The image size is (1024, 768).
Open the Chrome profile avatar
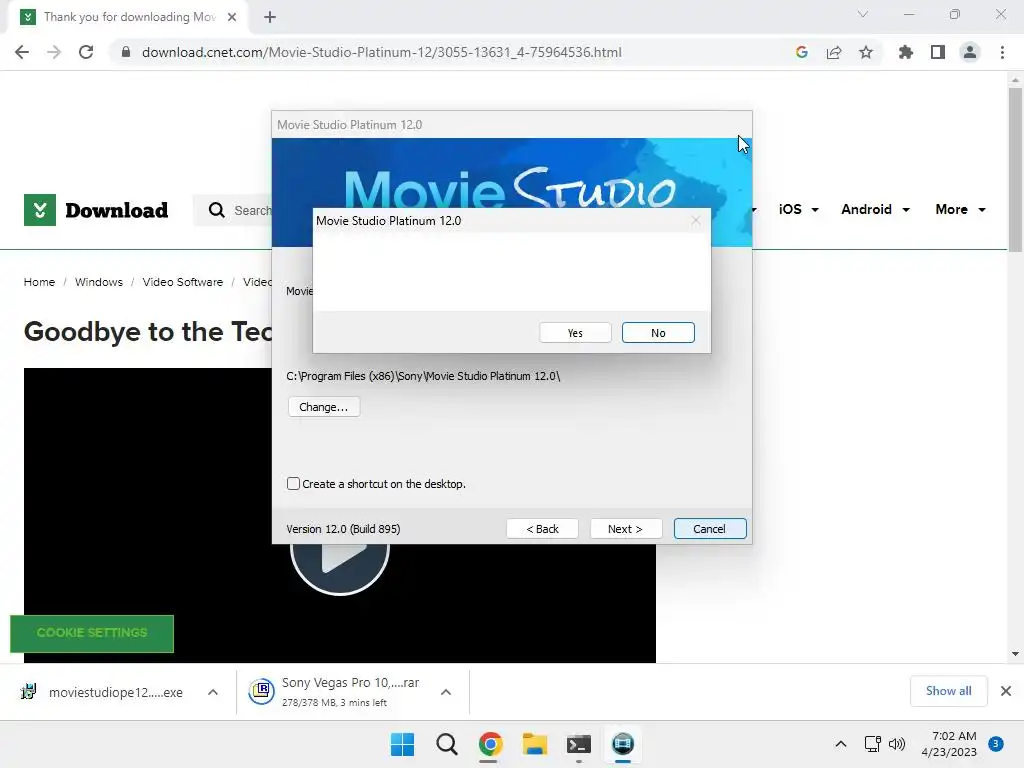pyautogui.click(x=970, y=52)
